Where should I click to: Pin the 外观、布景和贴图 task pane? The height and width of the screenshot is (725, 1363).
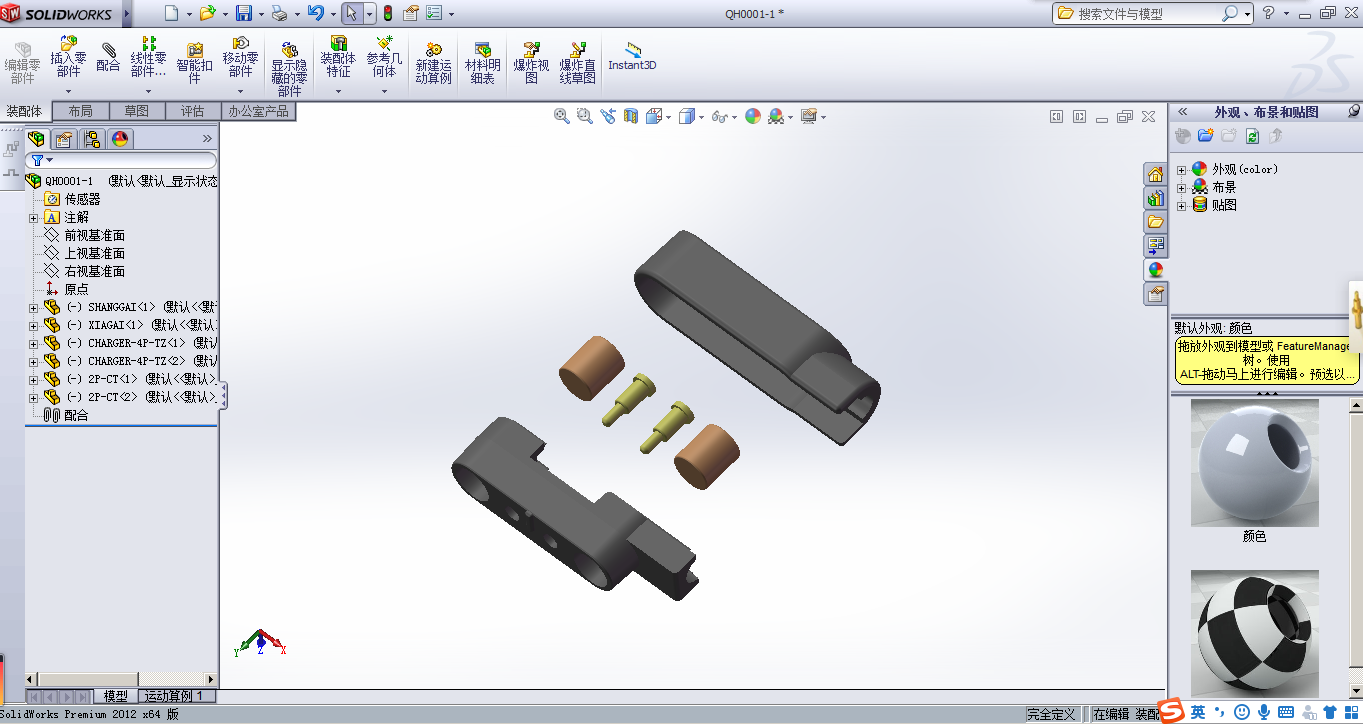[1354, 112]
